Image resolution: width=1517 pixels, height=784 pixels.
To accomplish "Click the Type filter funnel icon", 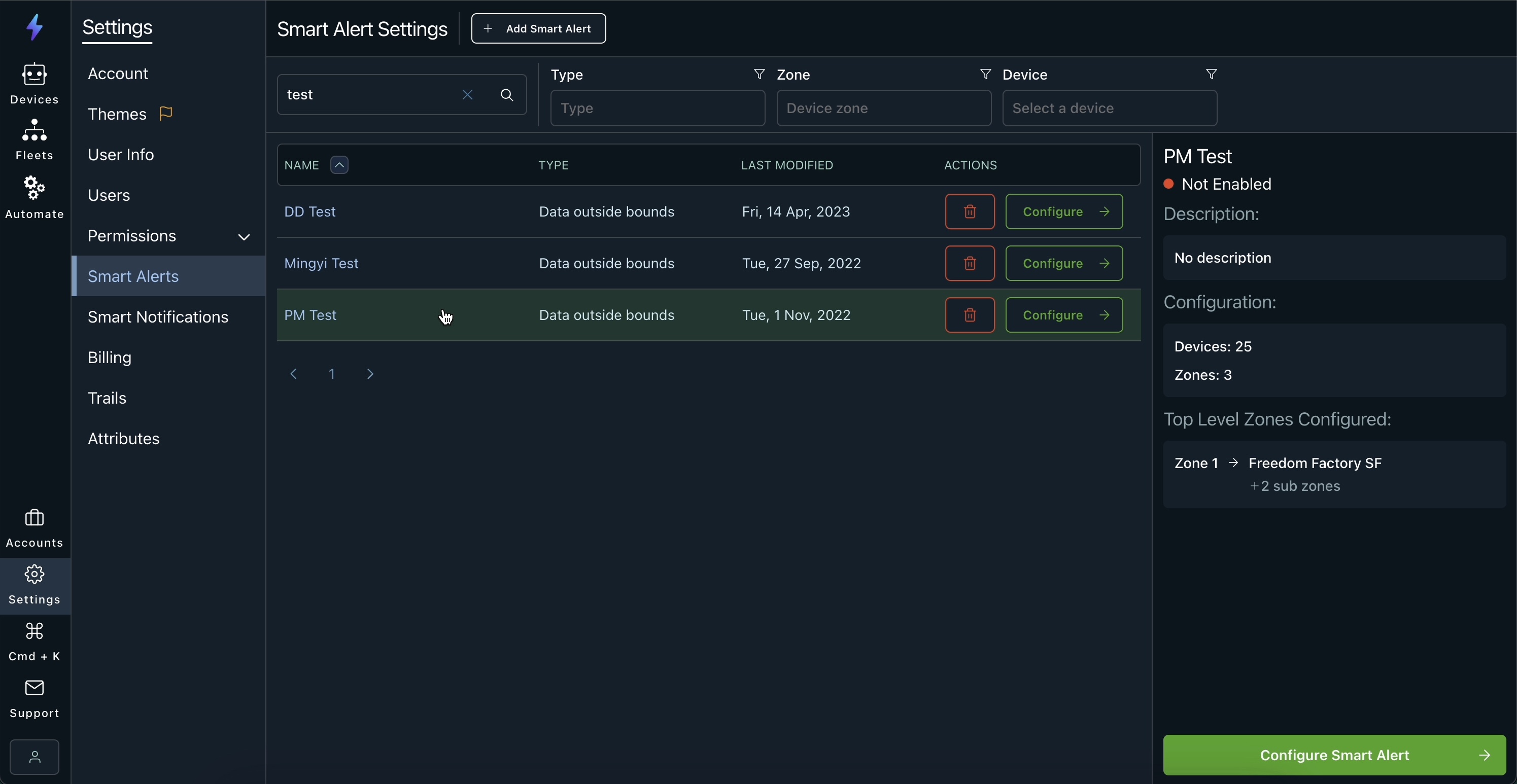I will [x=759, y=75].
